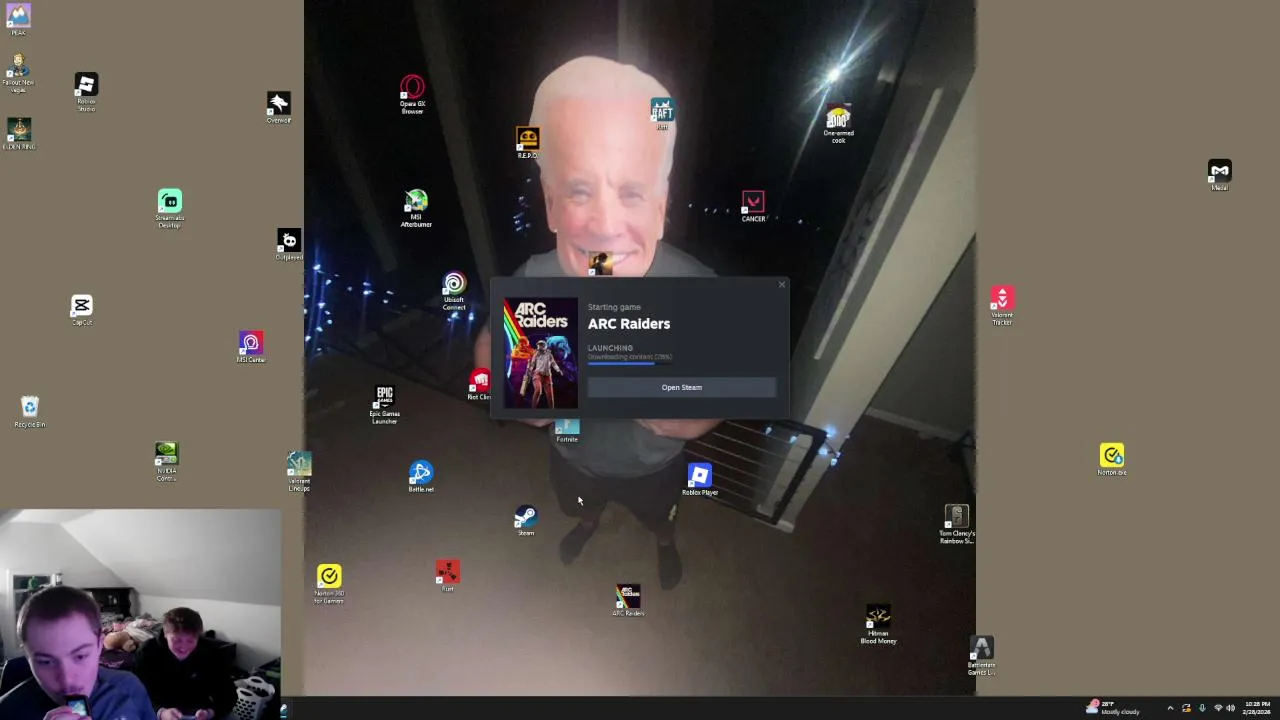1280x720 pixels.
Task: Launch Valorant Lineups shortcut
Action: [x=299, y=471]
